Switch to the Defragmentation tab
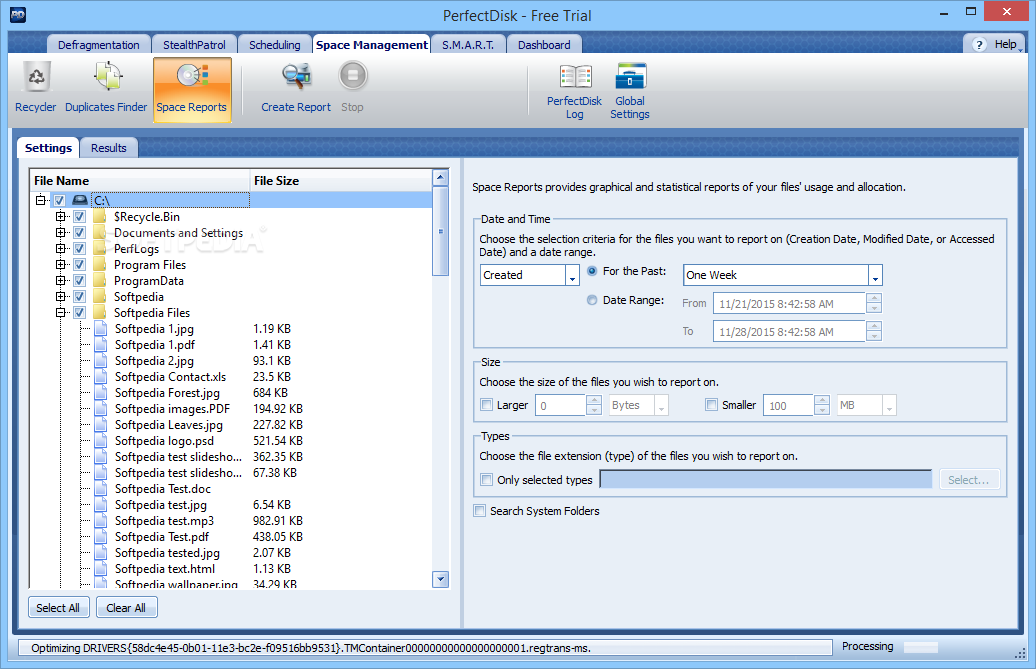 pos(98,44)
